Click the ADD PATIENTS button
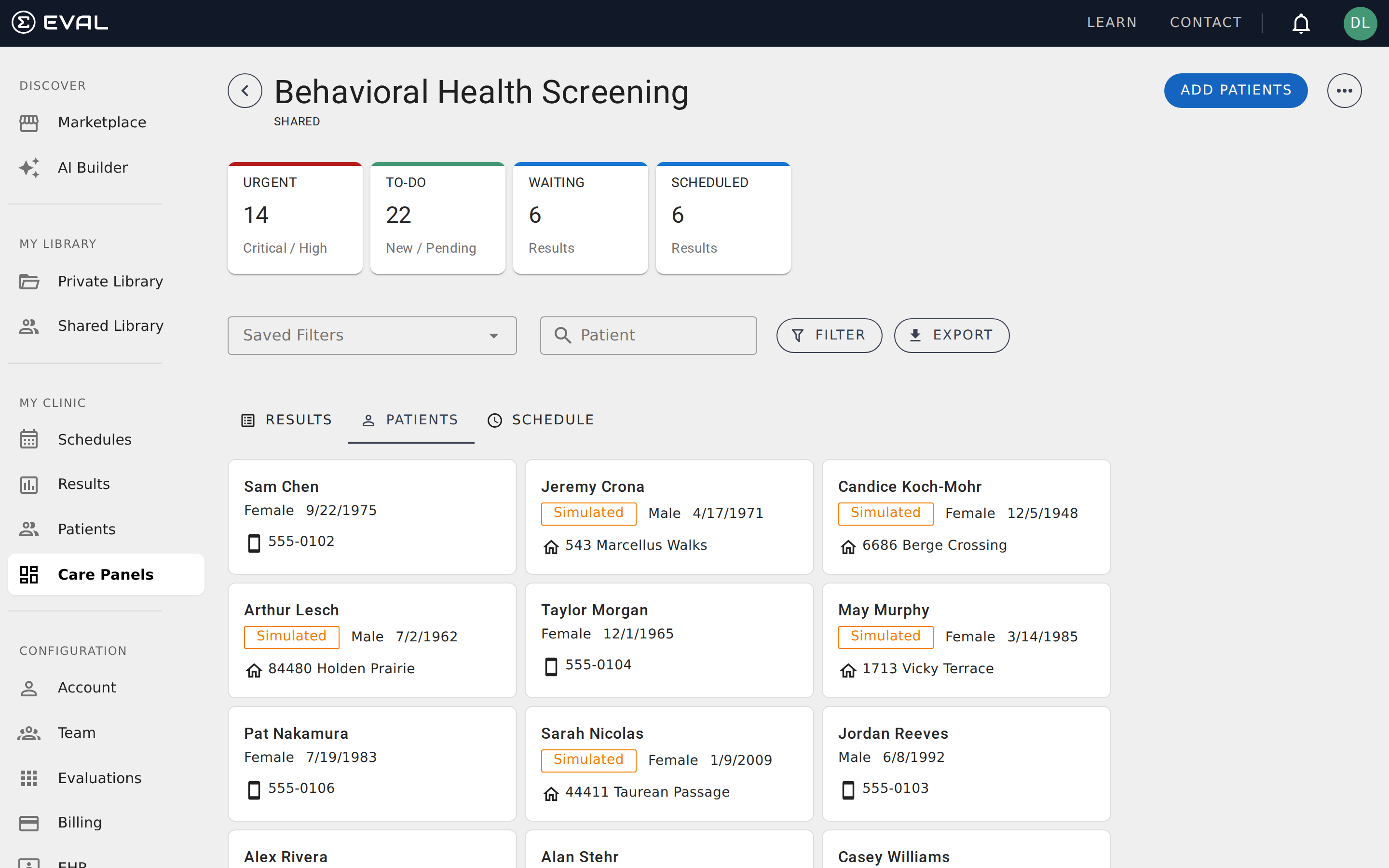1389x868 pixels. (x=1236, y=90)
